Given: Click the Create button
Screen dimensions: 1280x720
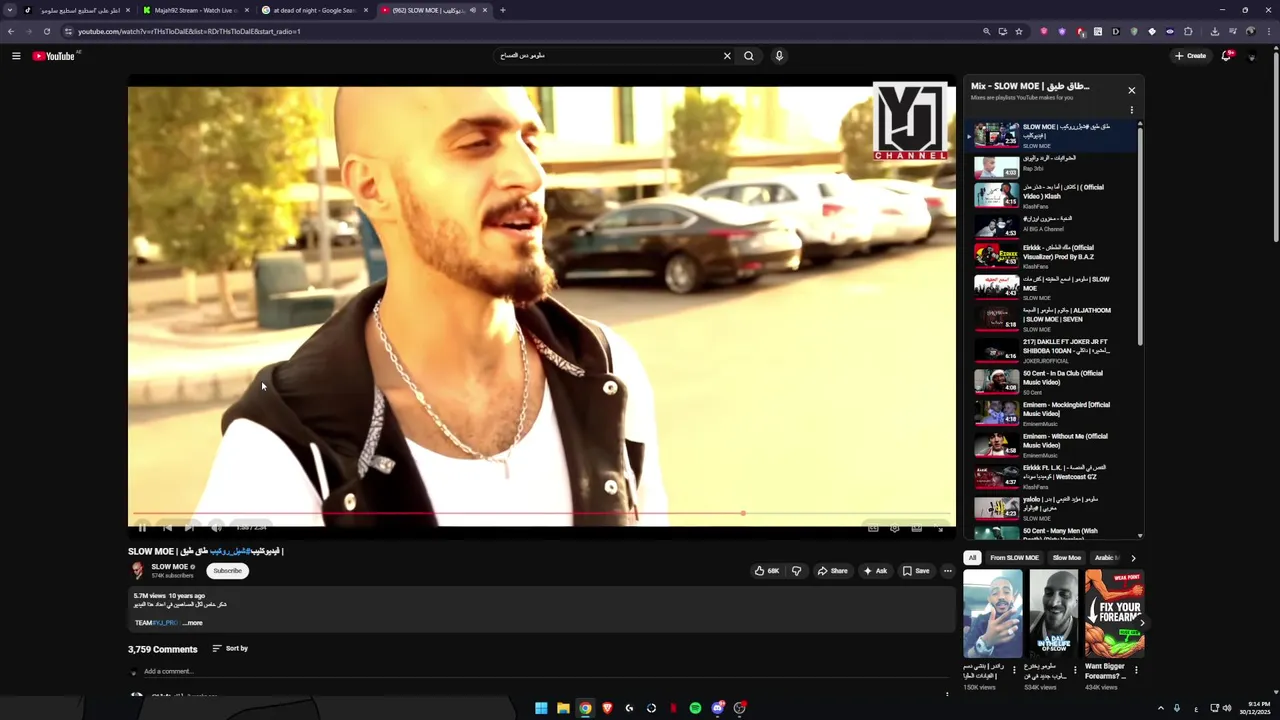Looking at the screenshot, I should 1191,56.
